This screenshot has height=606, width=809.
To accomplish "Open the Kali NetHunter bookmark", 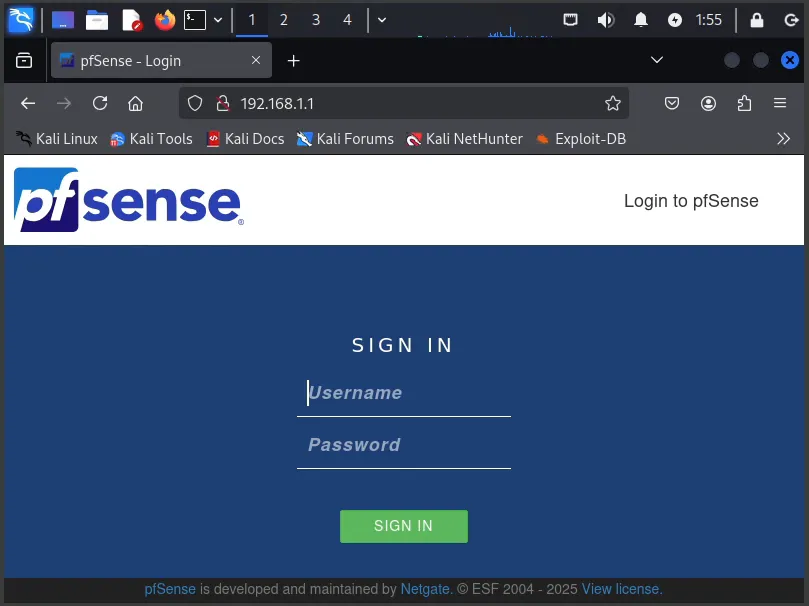I will pyautogui.click(x=464, y=139).
